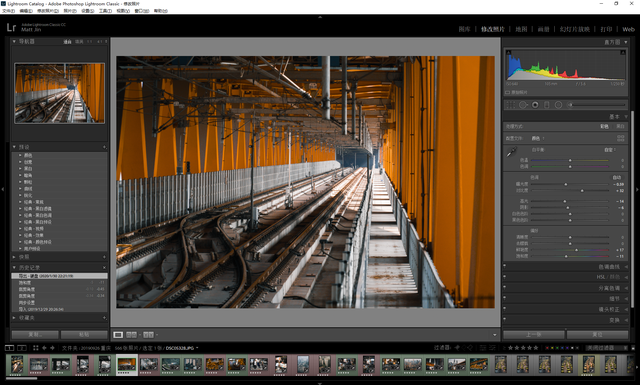Image resolution: width=640 pixels, height=385 pixels.
Task: Switch to before/after top-bottom view
Action: coord(148,335)
